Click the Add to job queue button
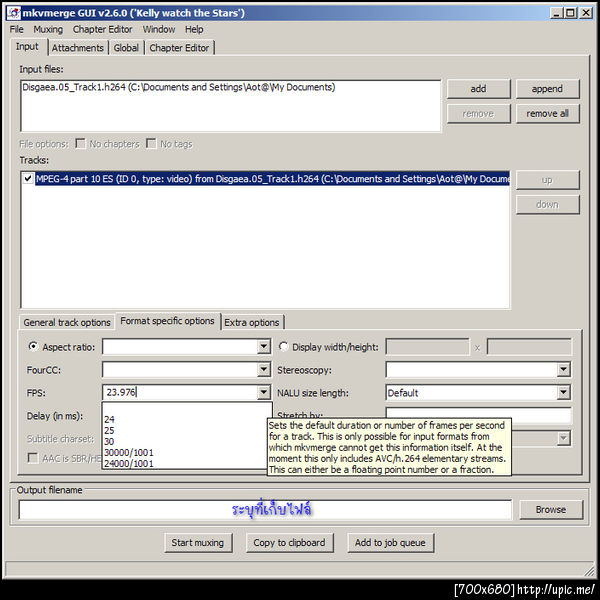The width and height of the screenshot is (600, 600). click(390, 543)
